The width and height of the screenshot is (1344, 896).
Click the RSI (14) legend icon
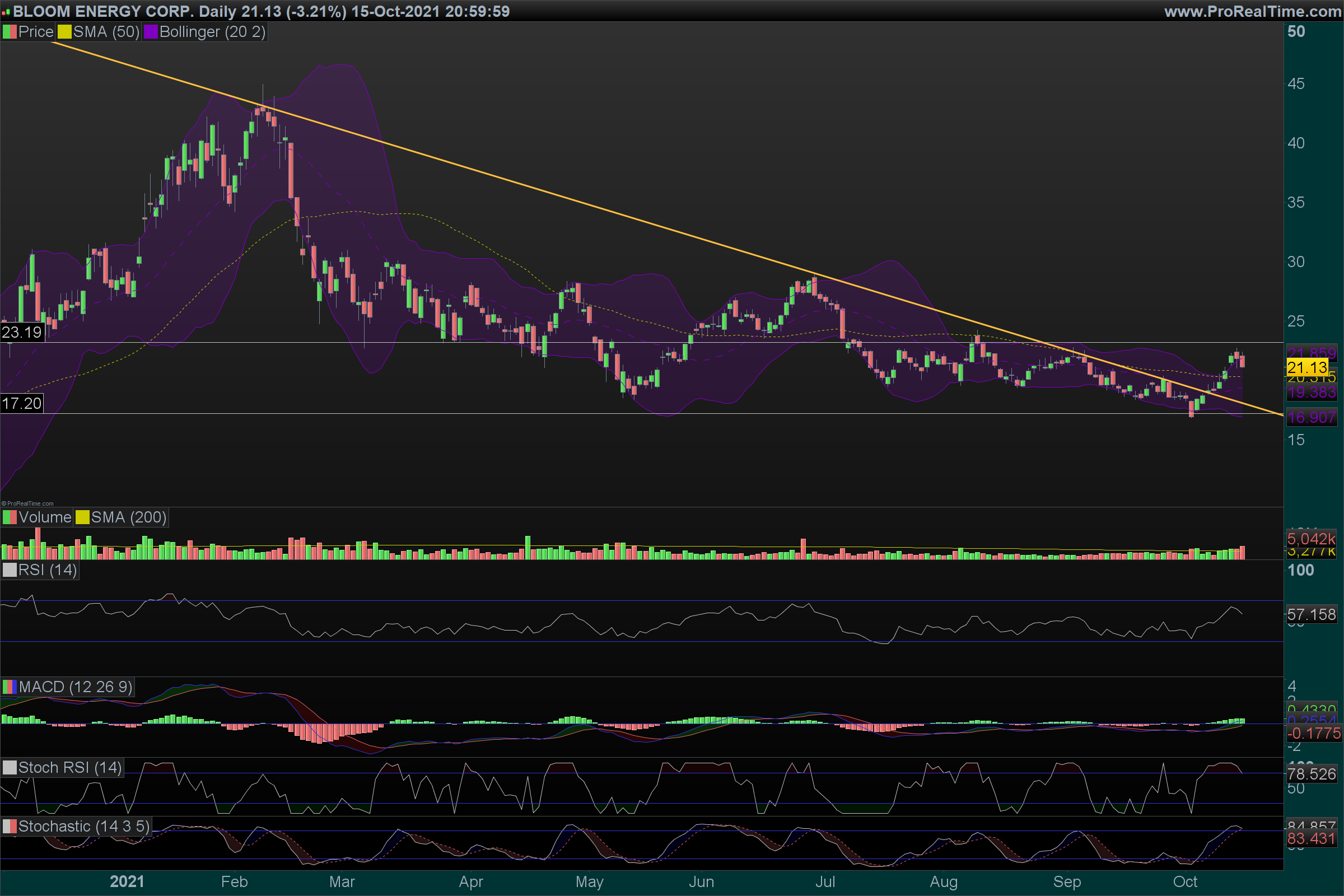pos(10,570)
